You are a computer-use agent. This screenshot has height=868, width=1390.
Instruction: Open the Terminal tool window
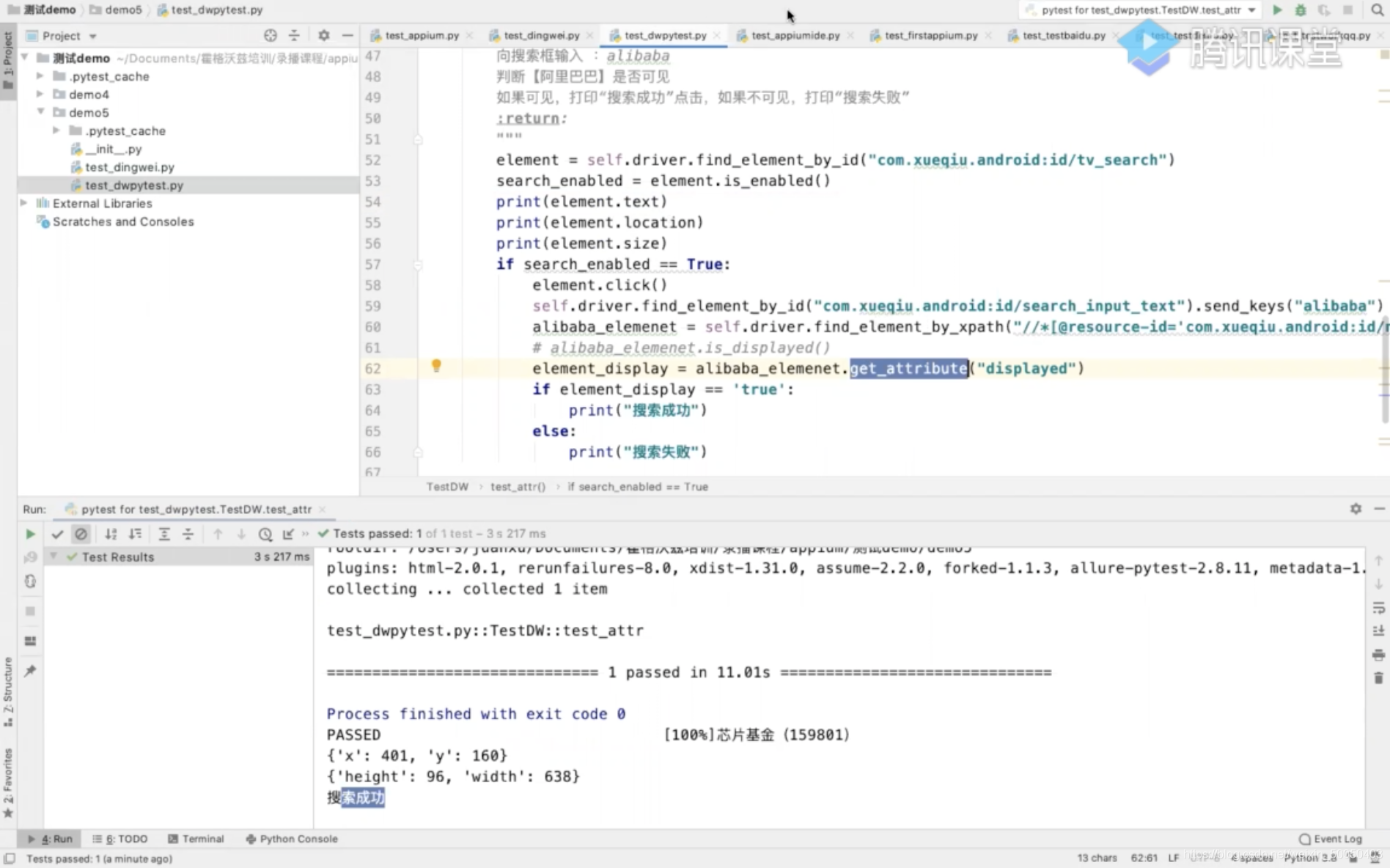[x=196, y=839]
